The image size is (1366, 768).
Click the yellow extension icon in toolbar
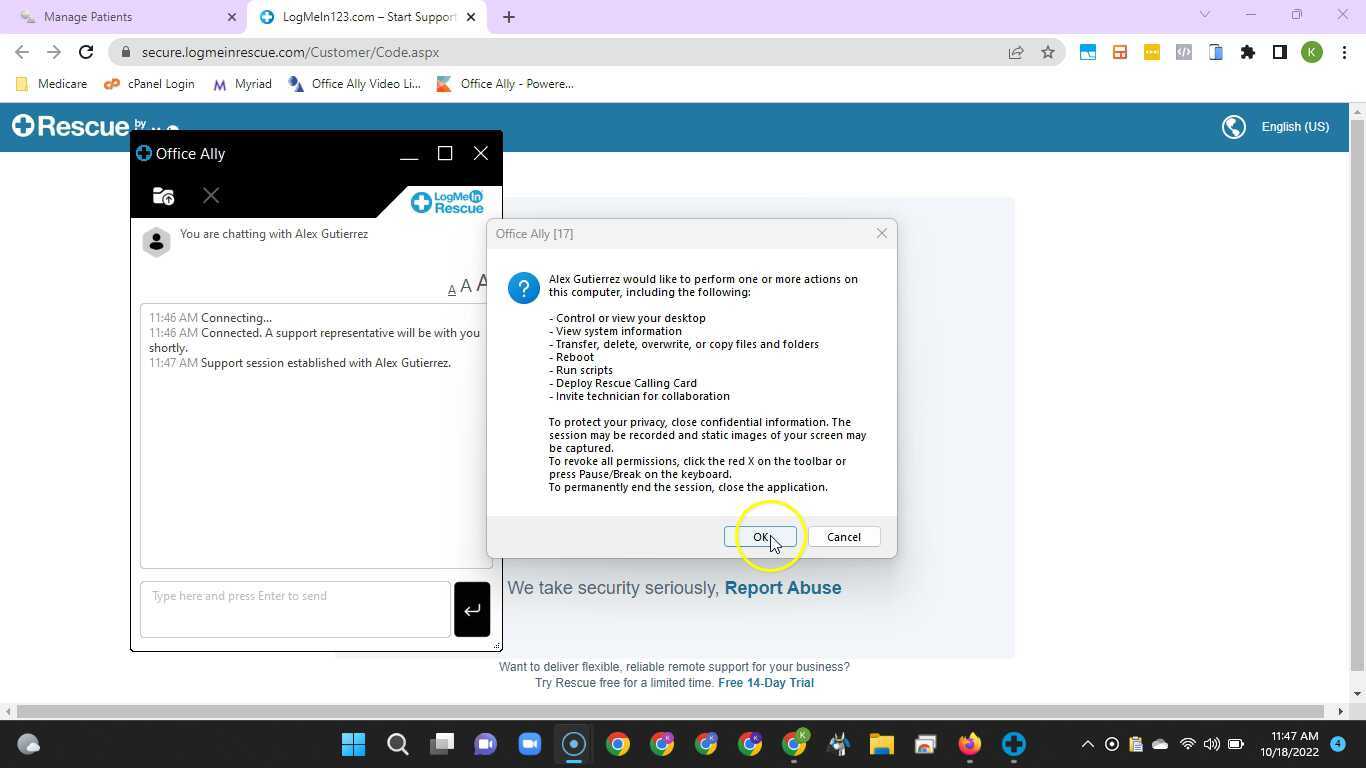coord(1152,52)
